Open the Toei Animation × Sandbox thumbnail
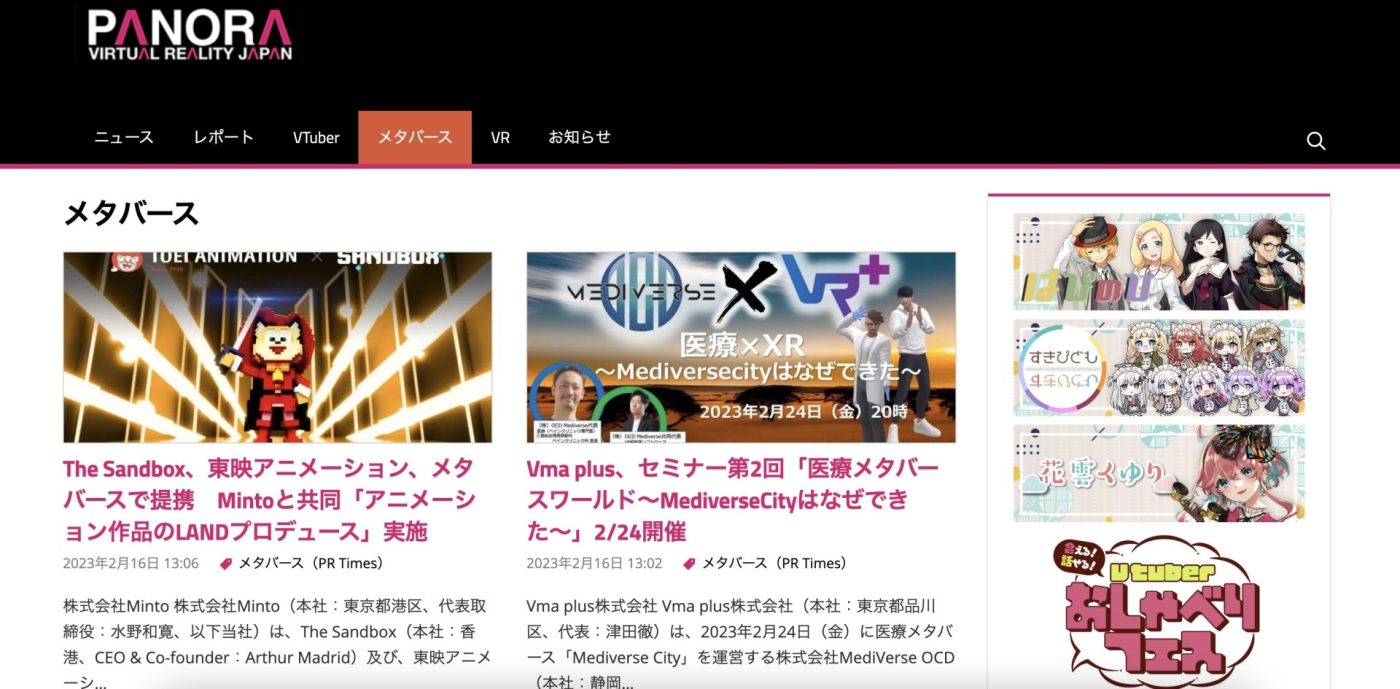 [x=277, y=347]
